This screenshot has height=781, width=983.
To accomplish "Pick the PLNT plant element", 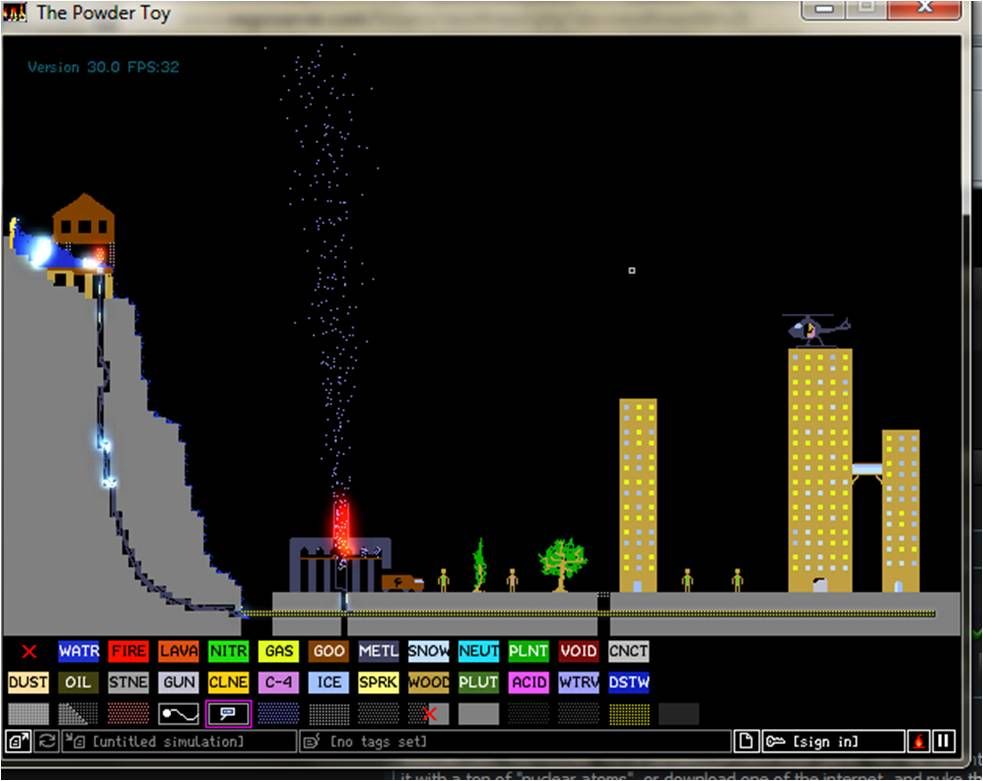I will pyautogui.click(x=528, y=651).
